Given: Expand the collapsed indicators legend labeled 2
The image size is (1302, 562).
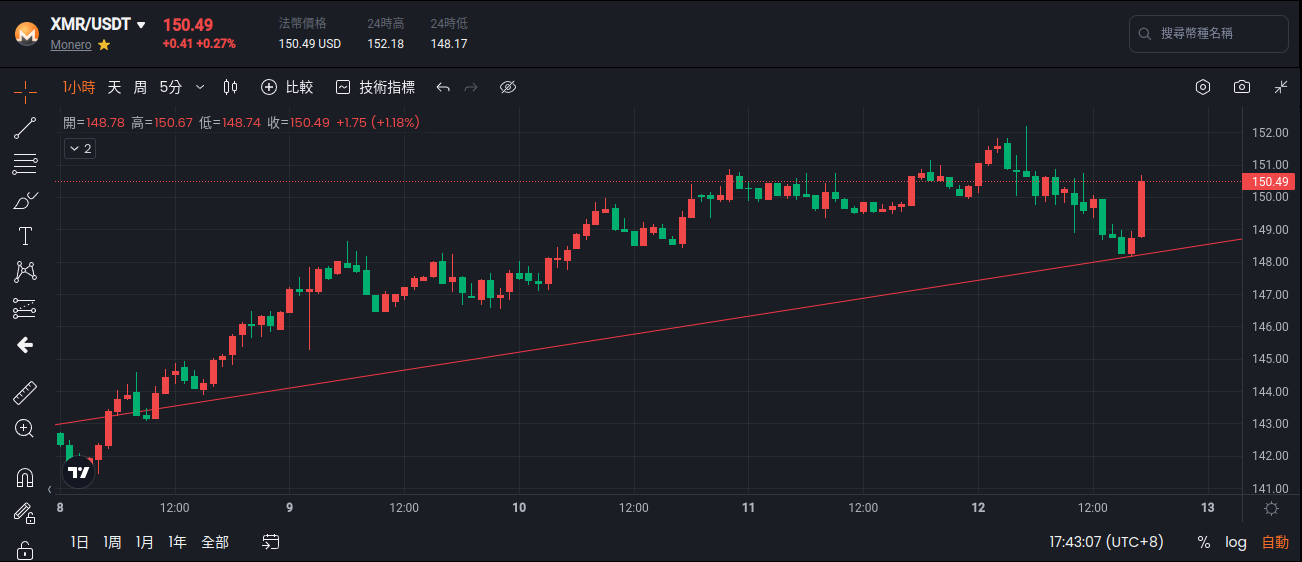Looking at the screenshot, I should click(x=80, y=149).
